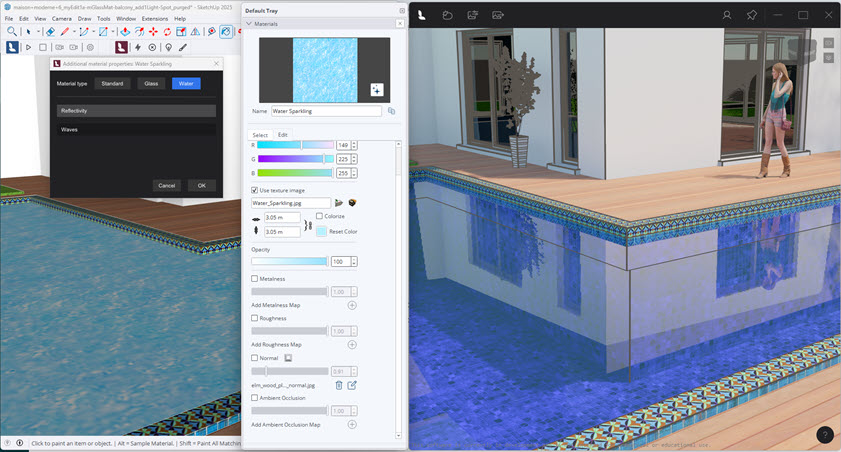
Task: Expand the Waves section
Action: 136,129
